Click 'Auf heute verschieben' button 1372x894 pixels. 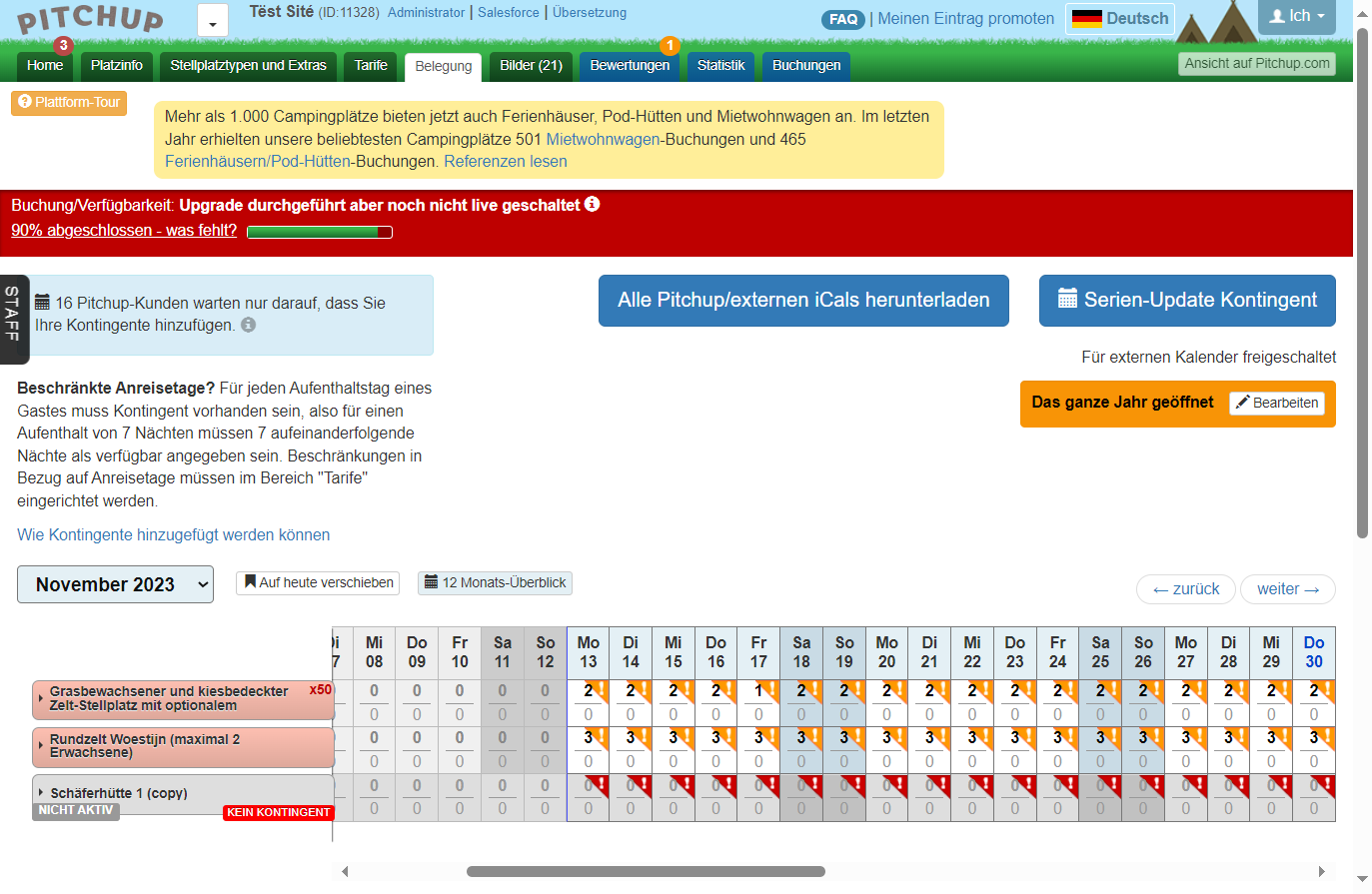[x=318, y=582]
